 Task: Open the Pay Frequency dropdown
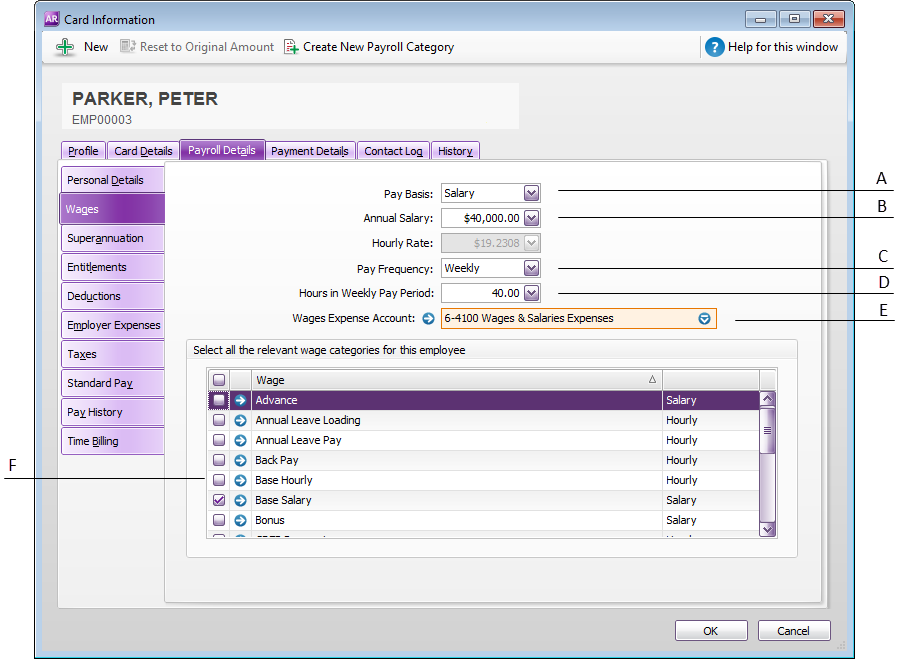click(532, 268)
